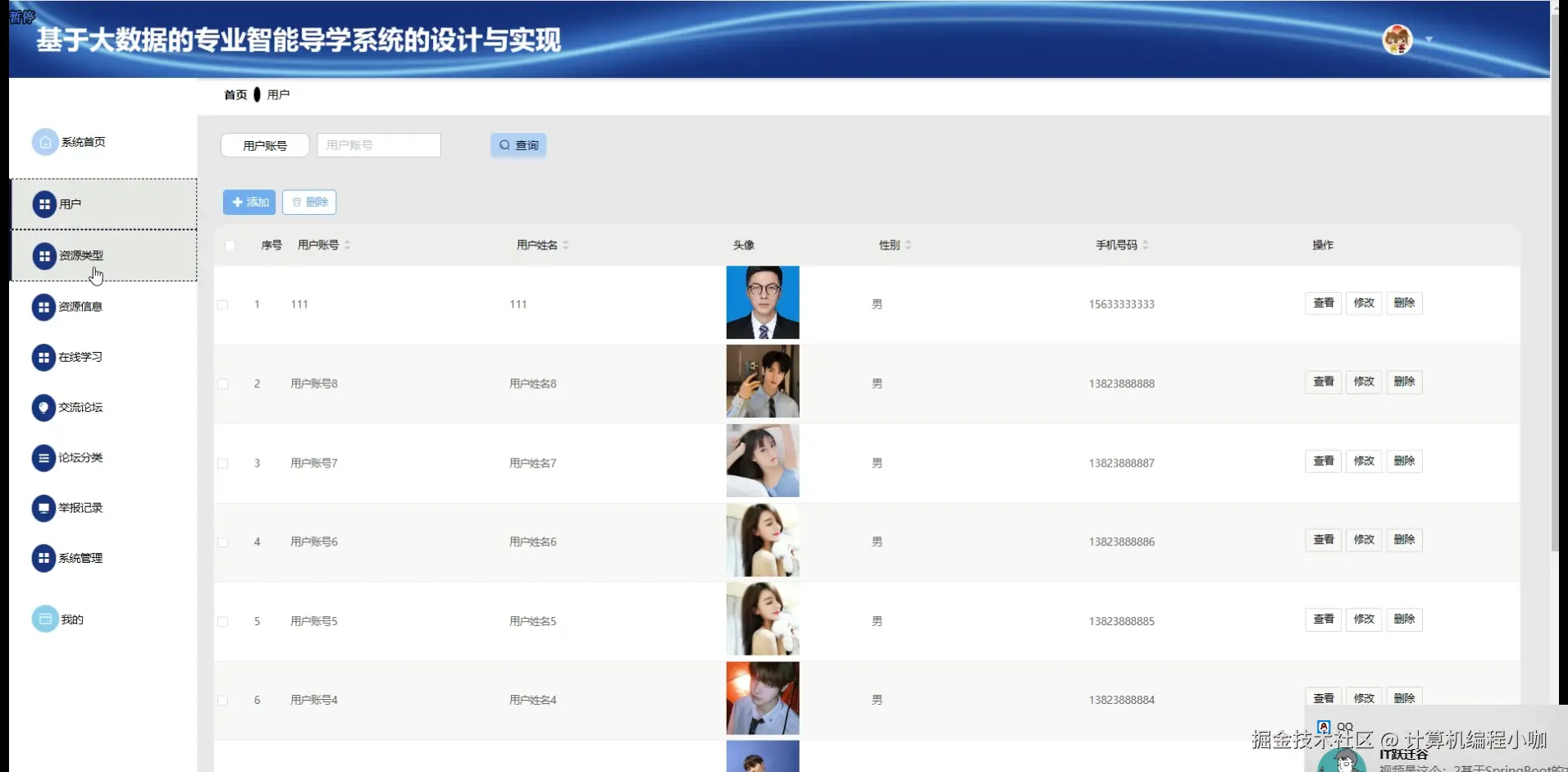
Task: Select the 用户 sidebar icon
Action: click(44, 204)
